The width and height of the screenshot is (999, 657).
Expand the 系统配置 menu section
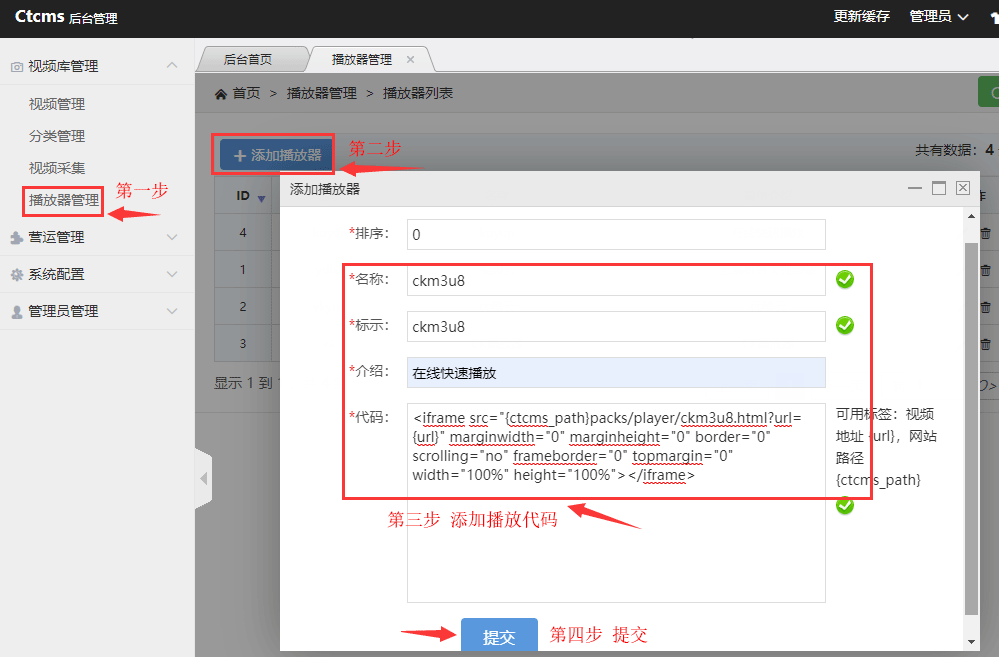coord(172,275)
